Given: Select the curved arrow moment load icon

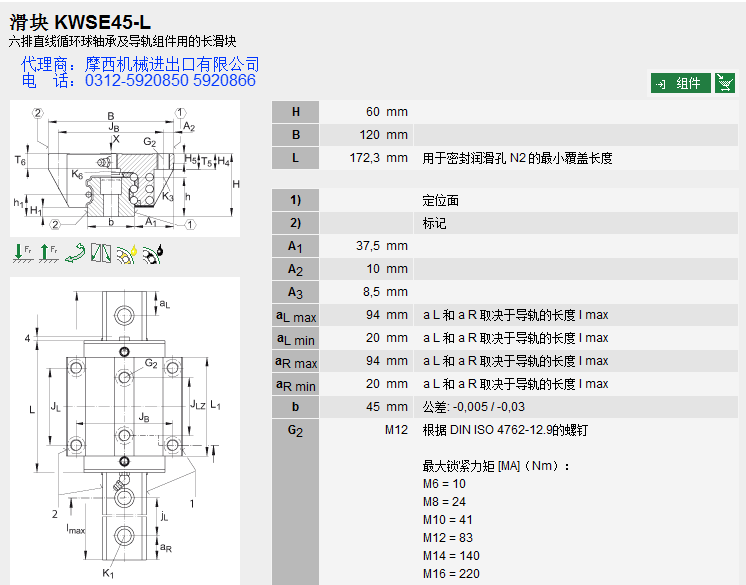Looking at the screenshot, I should 75,254.
